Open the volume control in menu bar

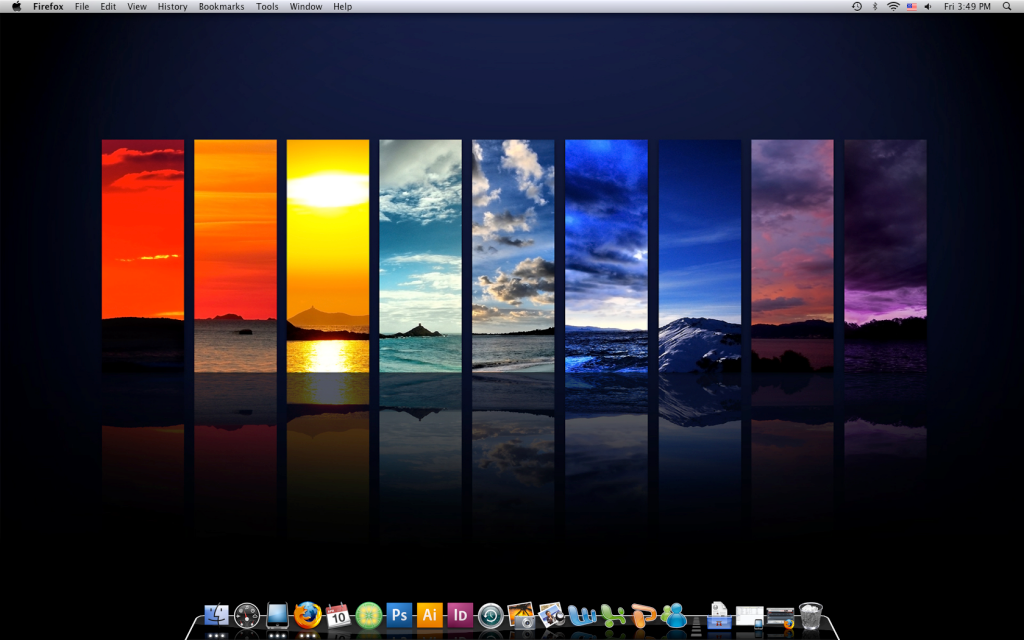[928, 7]
